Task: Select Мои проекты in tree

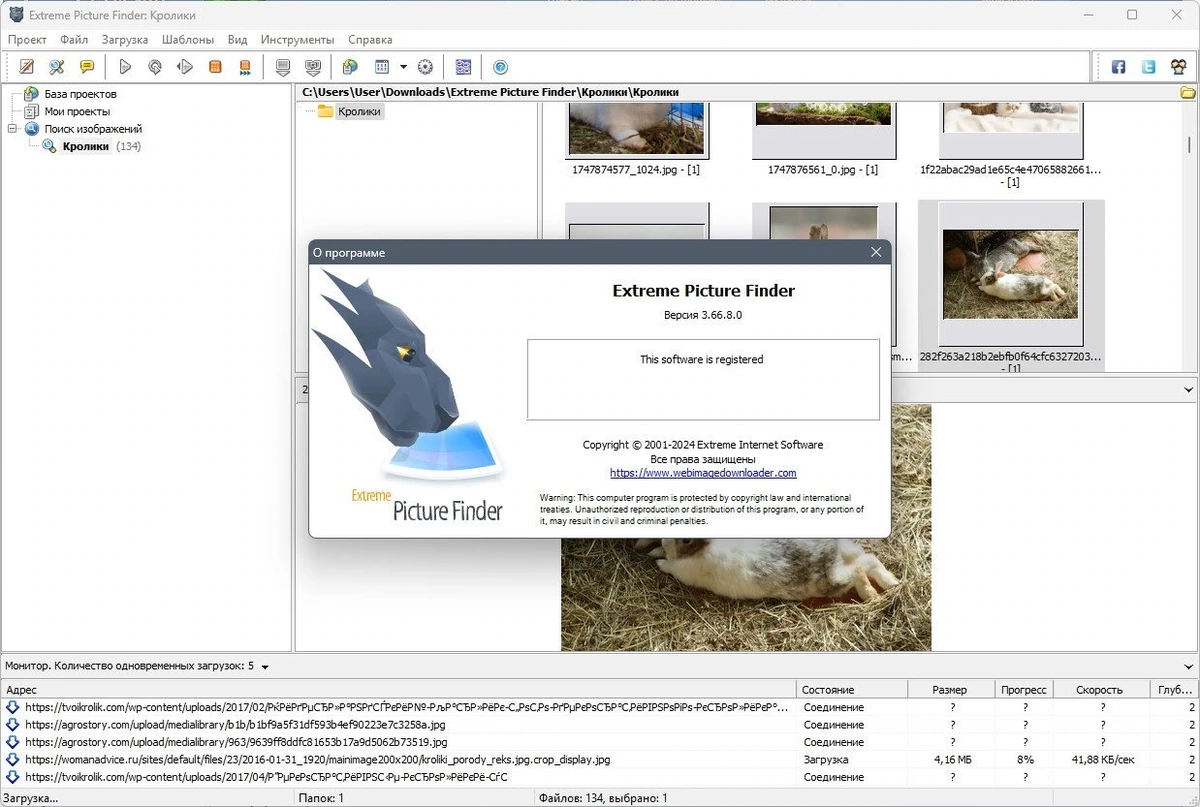Action: (77, 111)
